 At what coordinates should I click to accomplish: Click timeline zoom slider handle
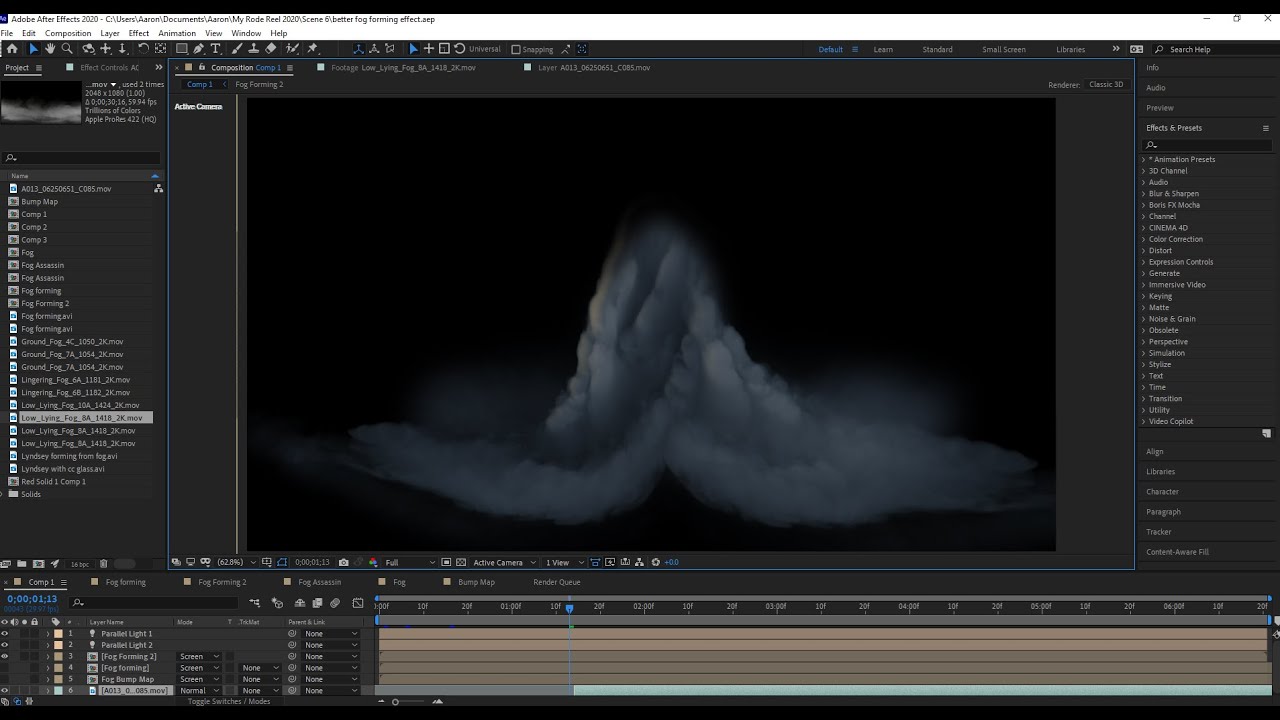coord(395,702)
